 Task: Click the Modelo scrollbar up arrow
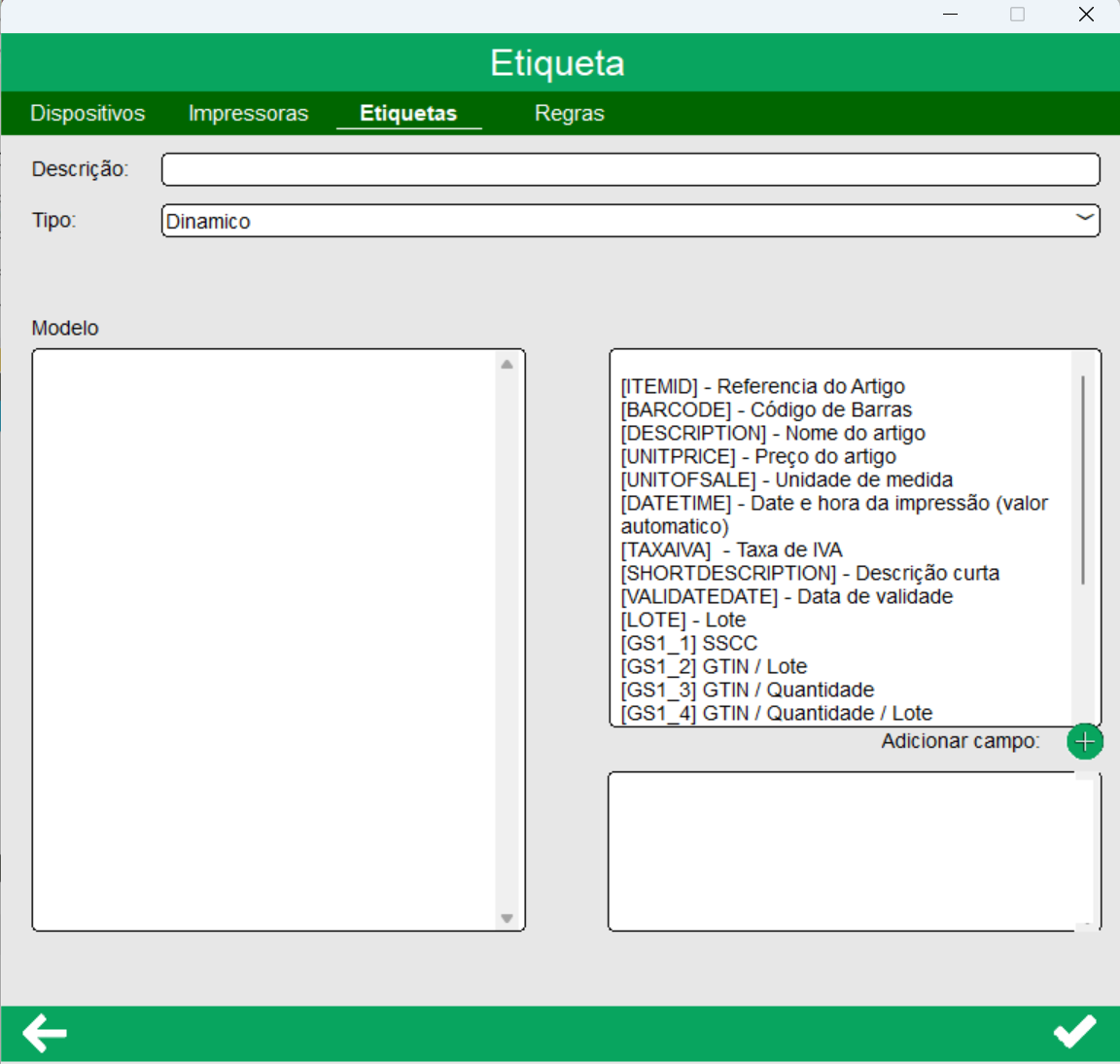tap(507, 365)
